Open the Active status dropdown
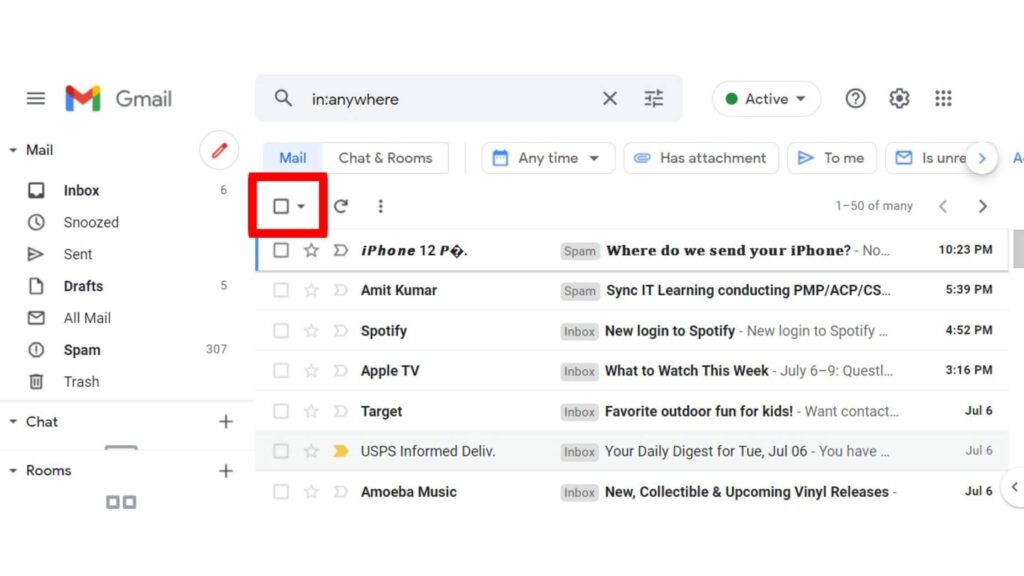1024x576 pixels. tap(765, 98)
